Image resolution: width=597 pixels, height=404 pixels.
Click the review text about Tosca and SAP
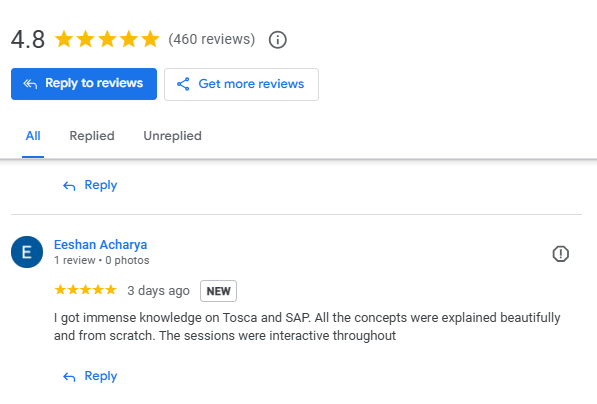click(307, 327)
